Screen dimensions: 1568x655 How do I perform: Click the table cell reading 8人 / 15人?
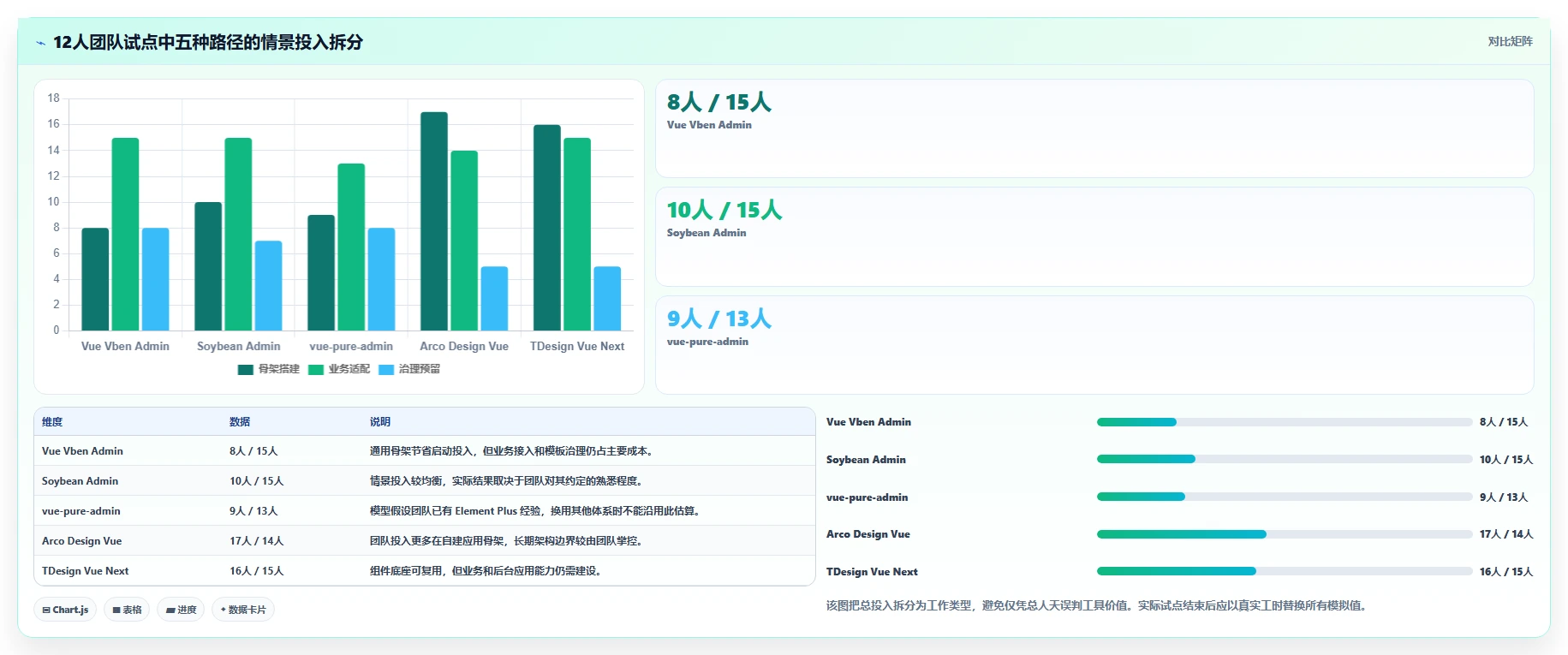coord(253,451)
